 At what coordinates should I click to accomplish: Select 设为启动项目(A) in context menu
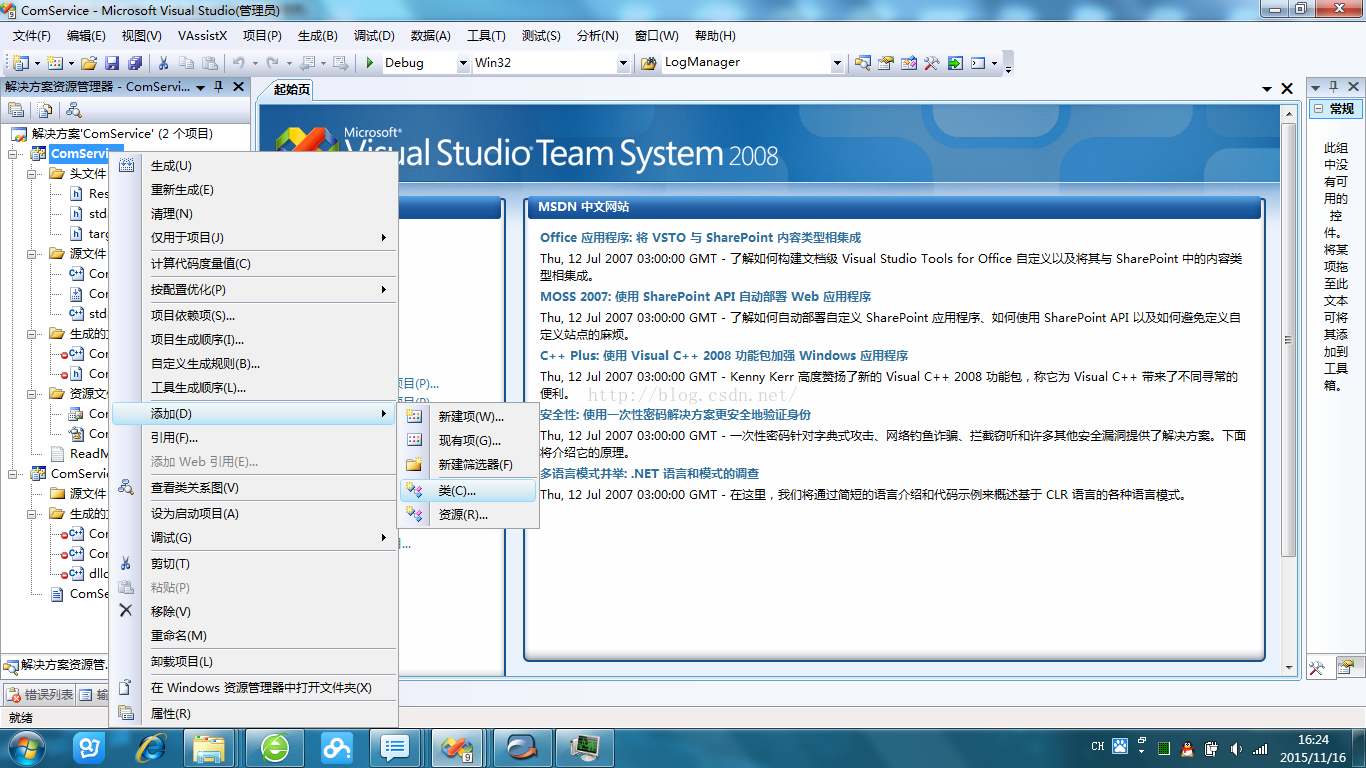pos(255,514)
